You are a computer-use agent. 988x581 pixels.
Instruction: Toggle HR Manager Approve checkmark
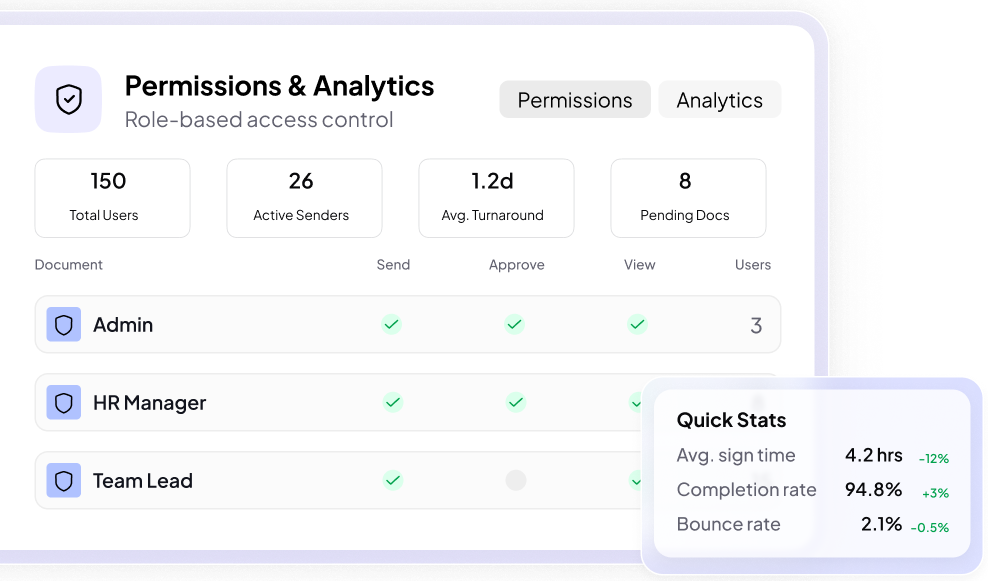(x=515, y=402)
